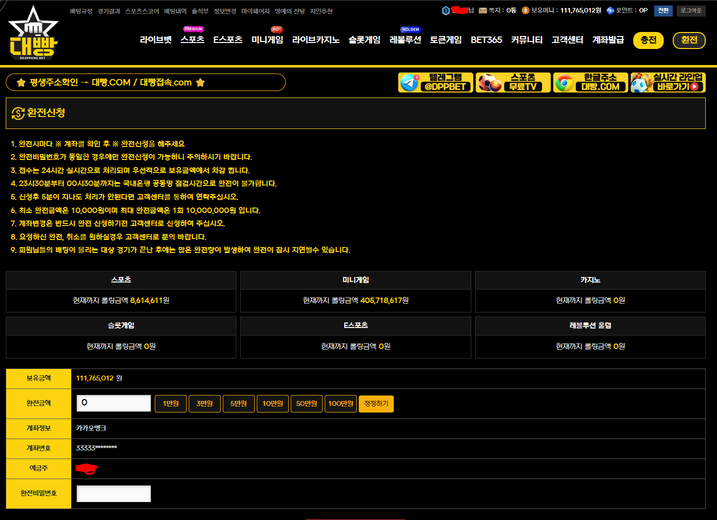Click the 미니게임 rolling amount 405,718,617원
The image size is (717, 520).
384,300
